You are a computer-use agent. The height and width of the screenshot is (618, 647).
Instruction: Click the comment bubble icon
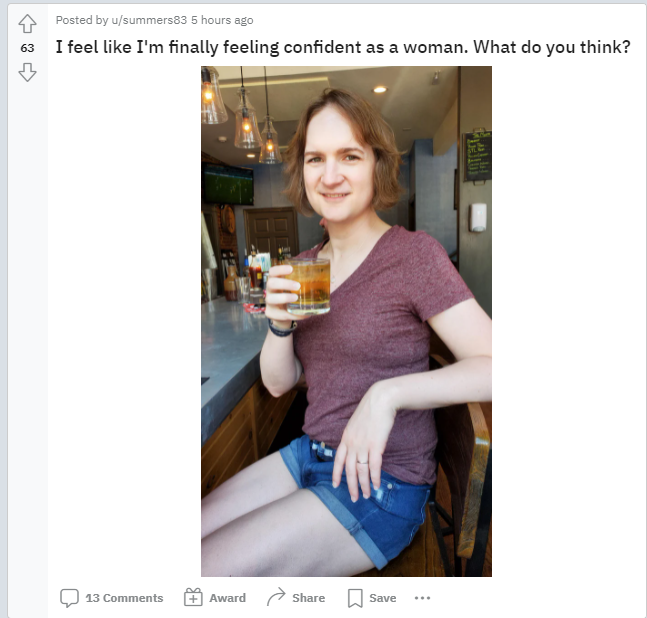click(x=69, y=598)
